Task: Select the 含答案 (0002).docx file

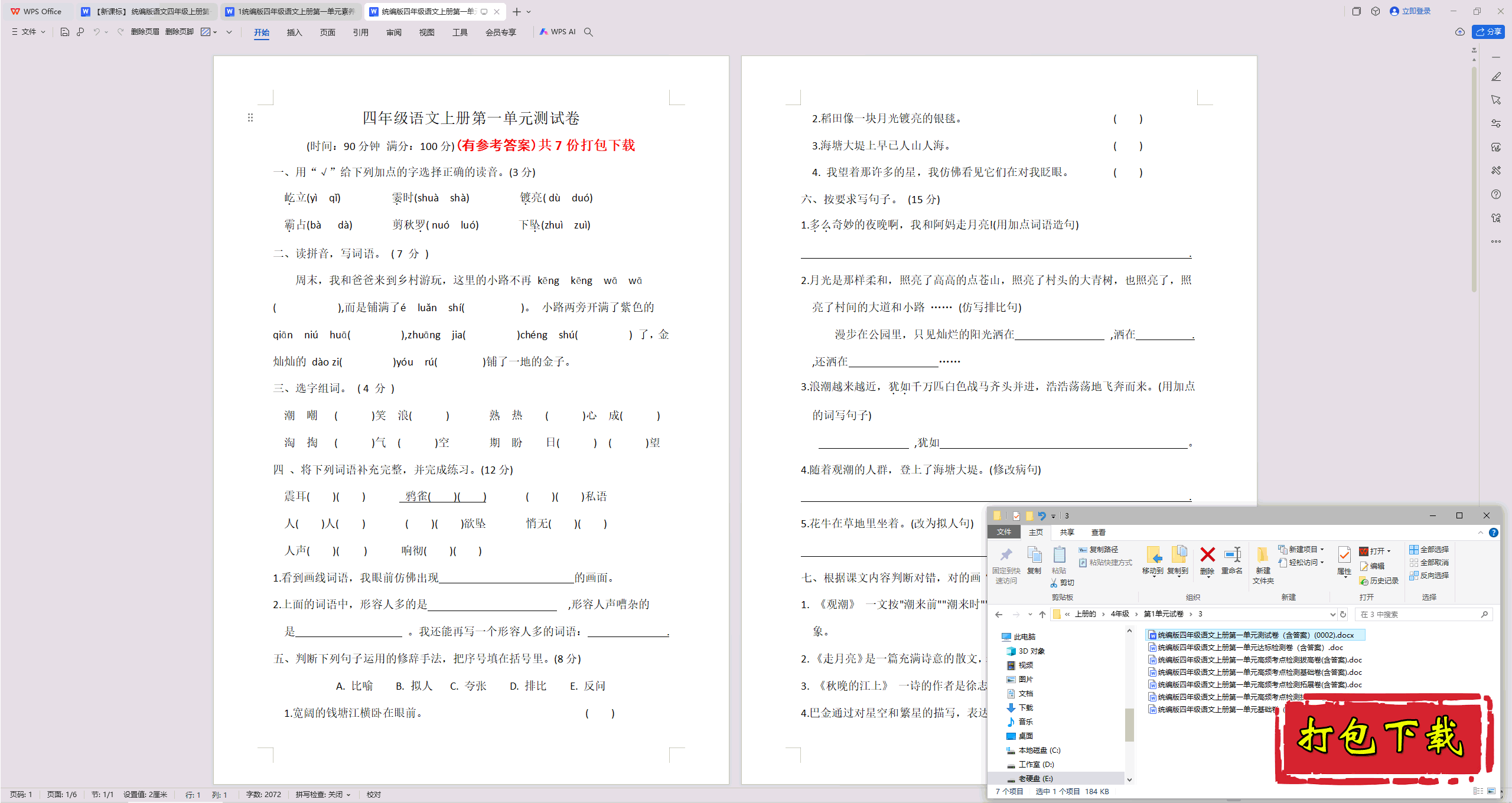Action: (1255, 635)
